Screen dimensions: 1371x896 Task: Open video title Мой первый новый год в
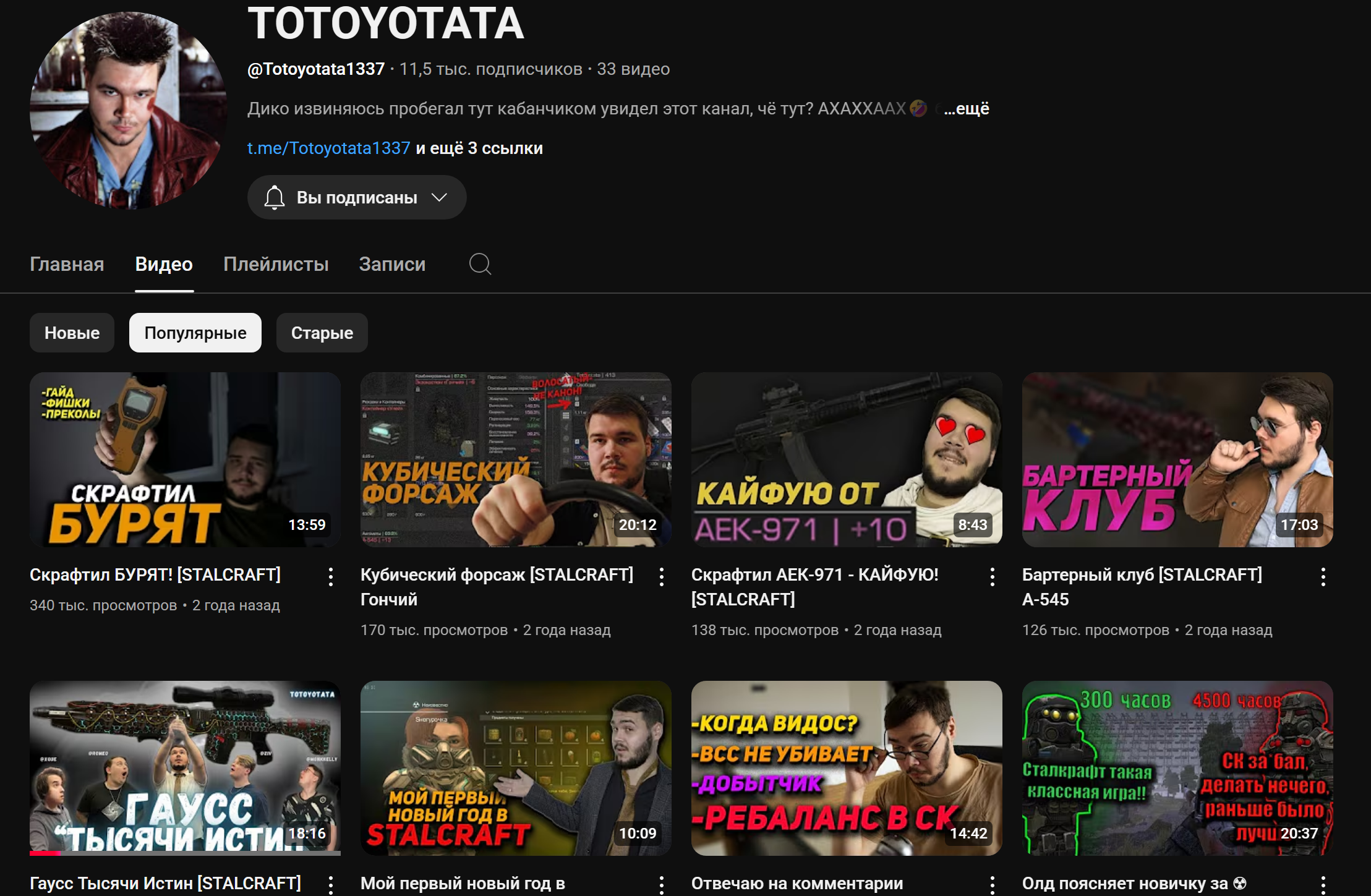coord(463,884)
